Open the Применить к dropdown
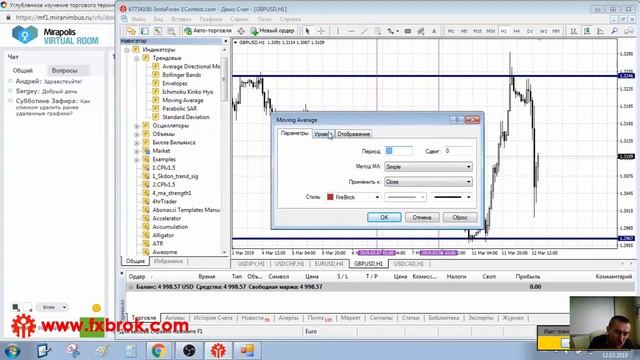The image size is (640, 360). point(428,182)
